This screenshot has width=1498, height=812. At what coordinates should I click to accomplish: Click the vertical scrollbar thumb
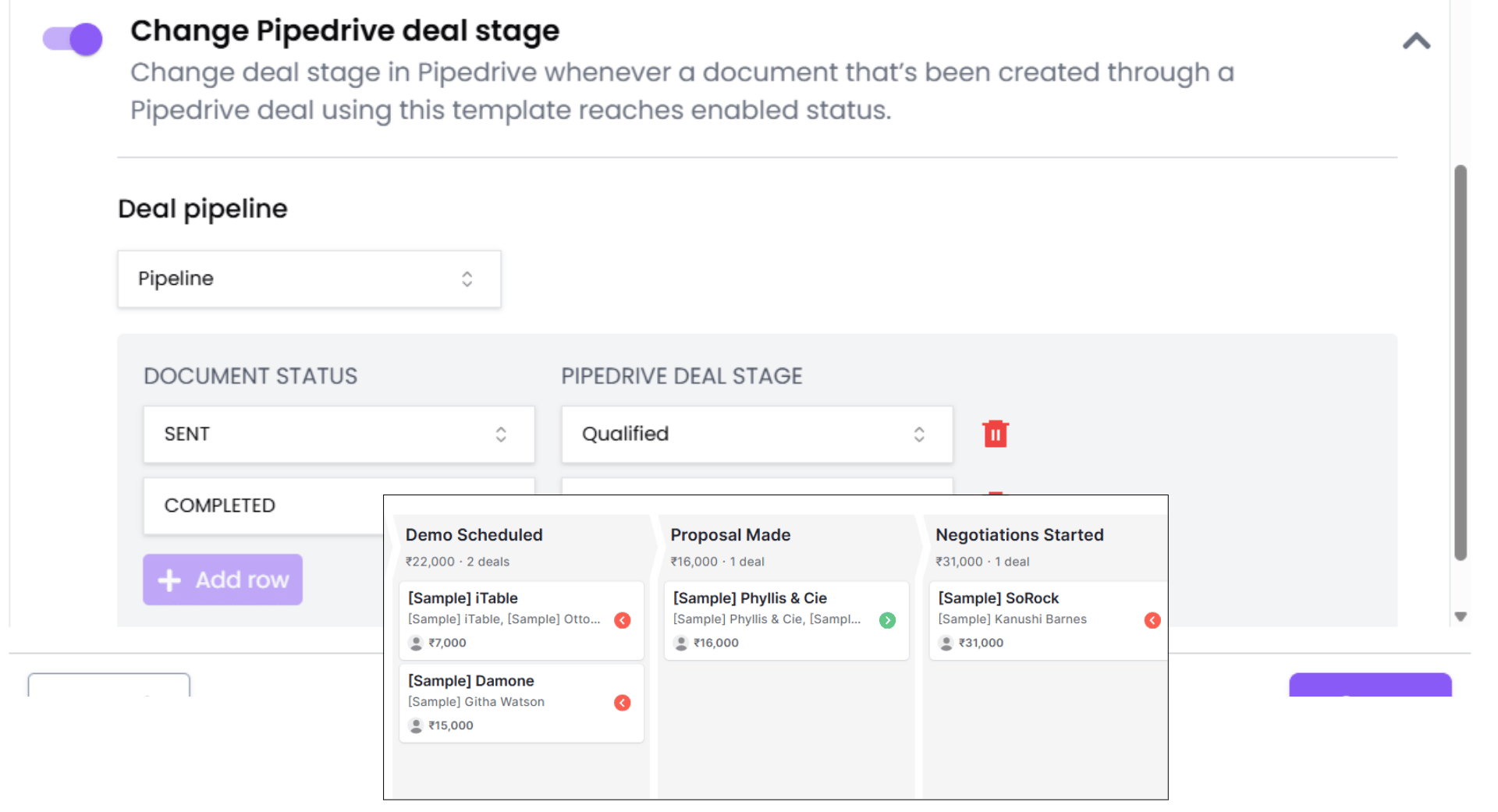[x=1460, y=362]
